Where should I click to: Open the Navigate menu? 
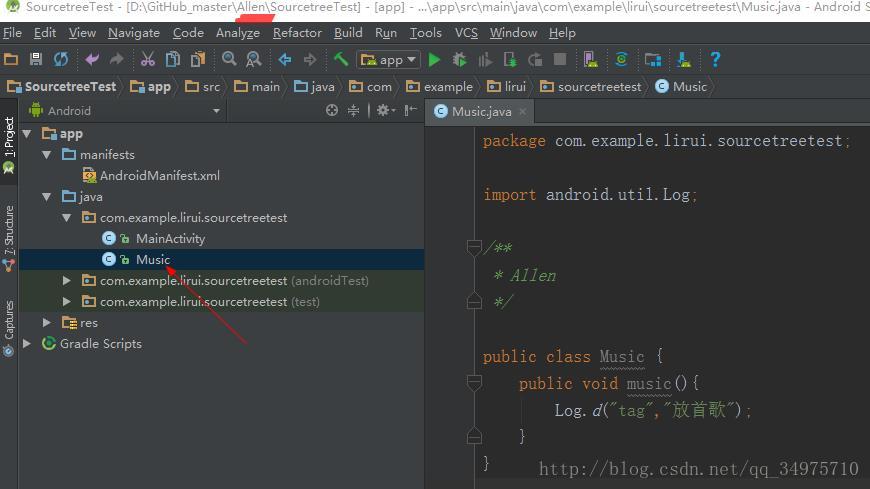coord(134,33)
